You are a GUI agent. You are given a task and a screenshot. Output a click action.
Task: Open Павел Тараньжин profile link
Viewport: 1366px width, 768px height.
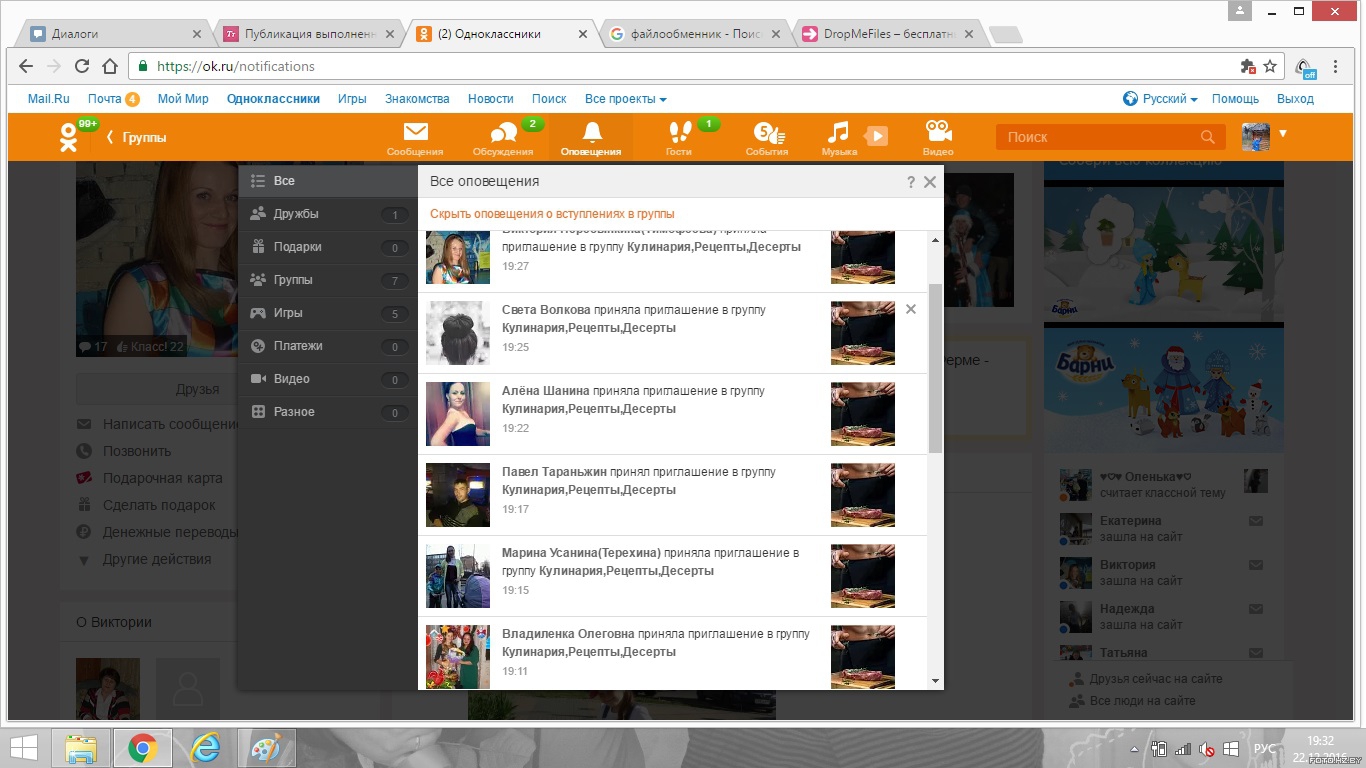554,472
